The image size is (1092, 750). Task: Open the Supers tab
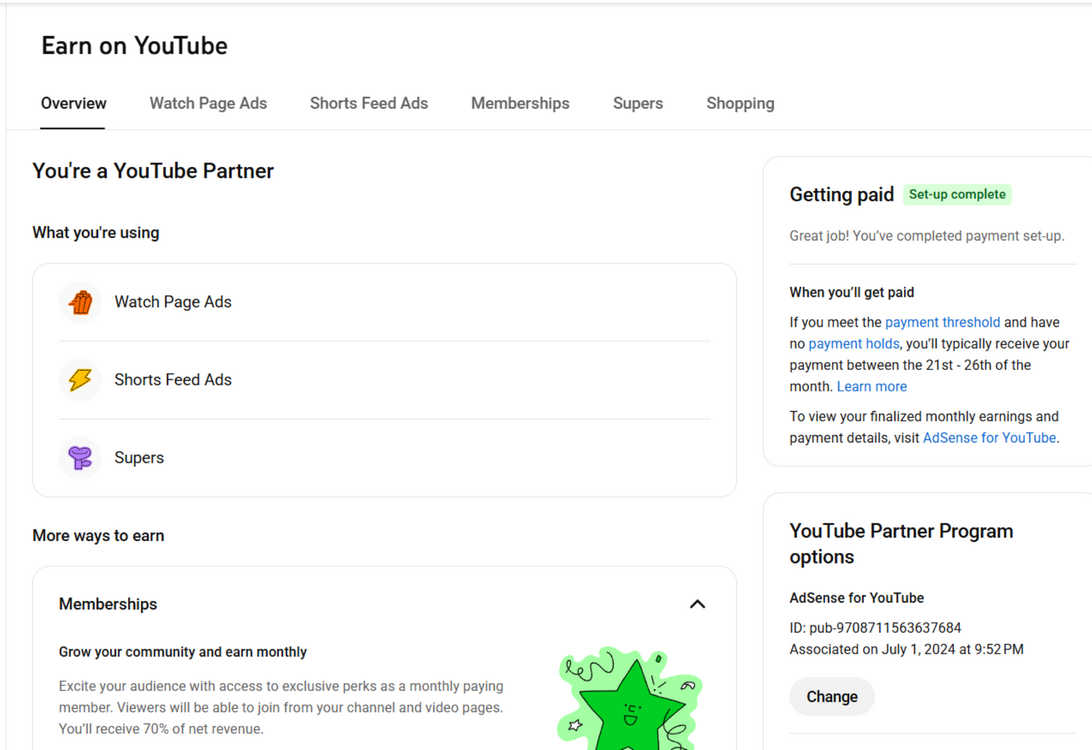(637, 103)
